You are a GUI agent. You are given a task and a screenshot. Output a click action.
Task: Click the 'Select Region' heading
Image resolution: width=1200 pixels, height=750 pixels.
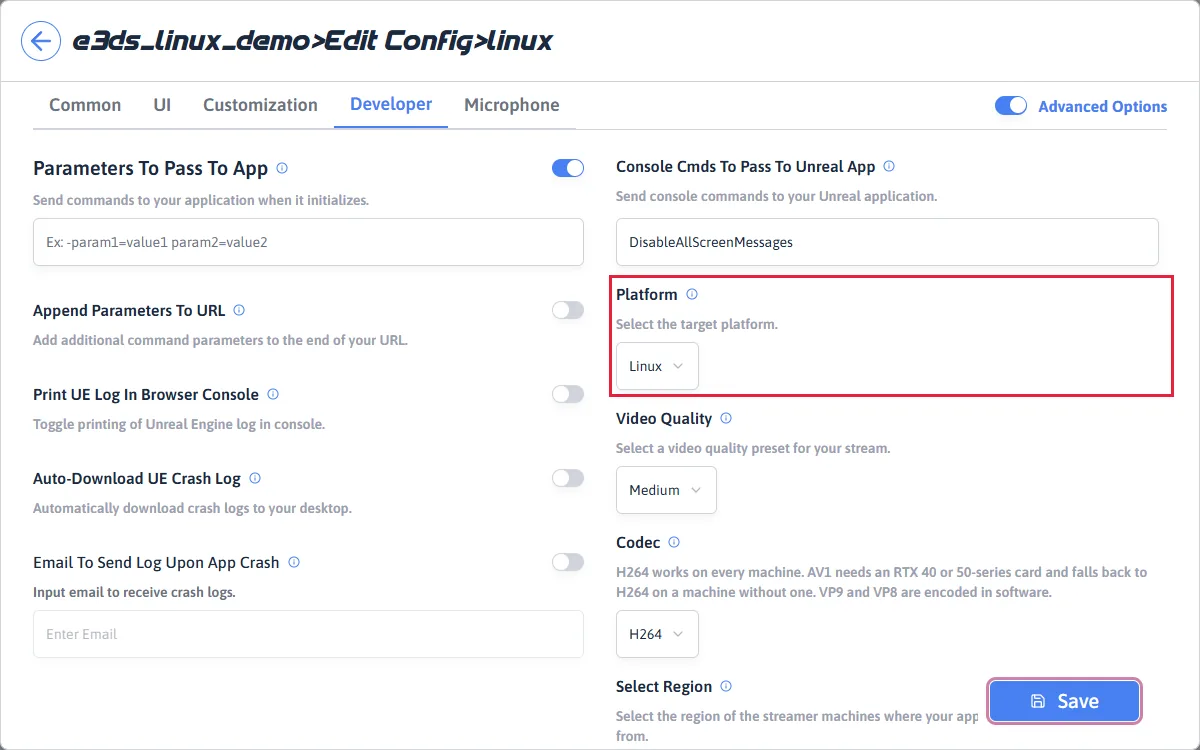[664, 686]
